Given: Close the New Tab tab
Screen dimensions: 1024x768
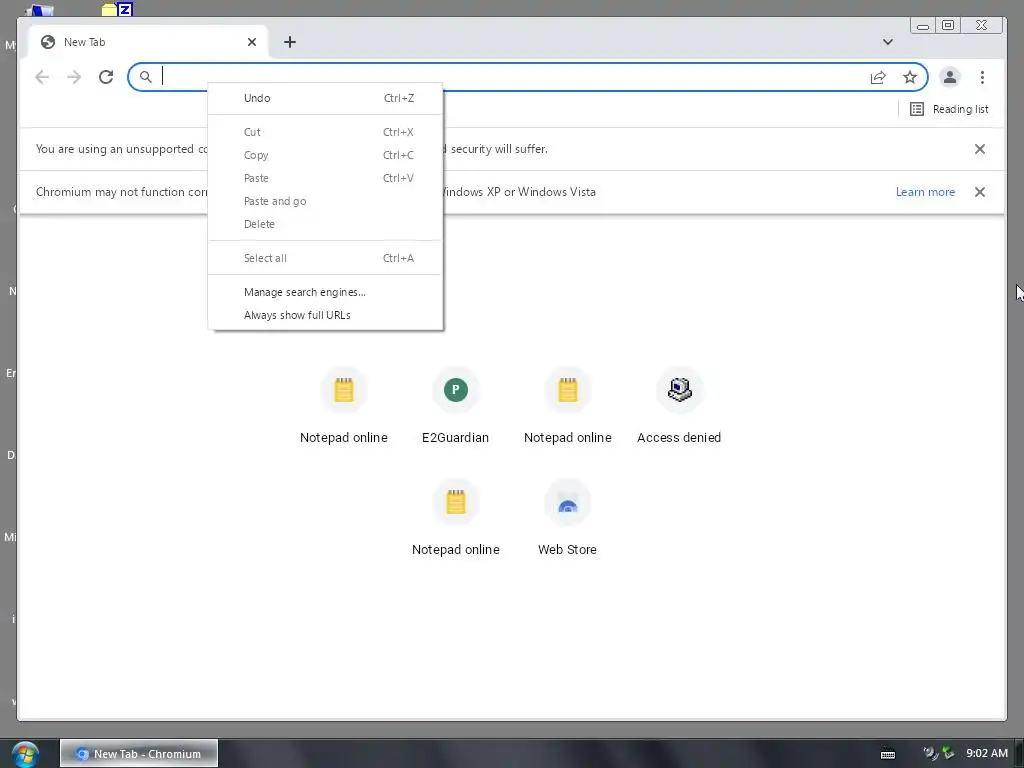Looking at the screenshot, I should click(252, 42).
